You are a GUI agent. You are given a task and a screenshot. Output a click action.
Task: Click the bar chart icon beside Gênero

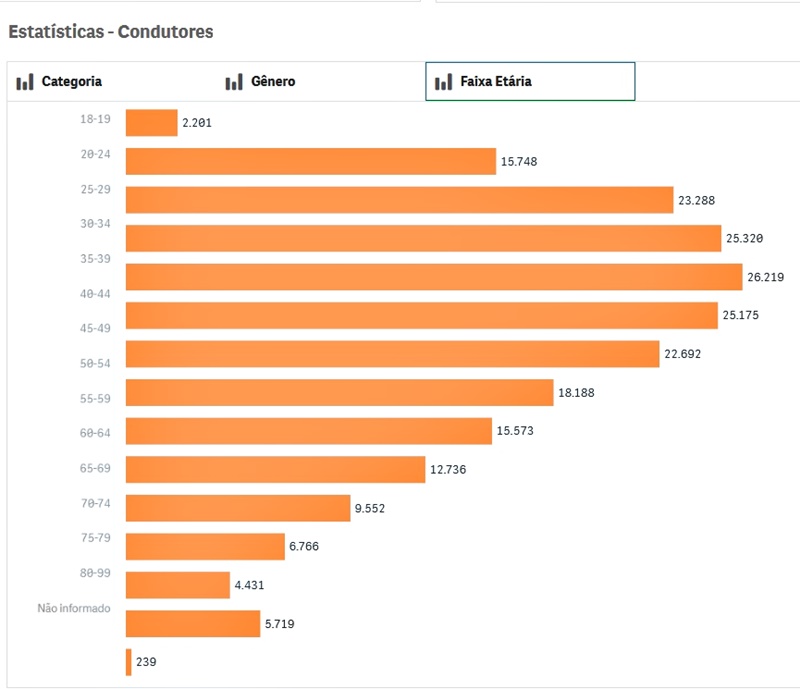point(234,82)
